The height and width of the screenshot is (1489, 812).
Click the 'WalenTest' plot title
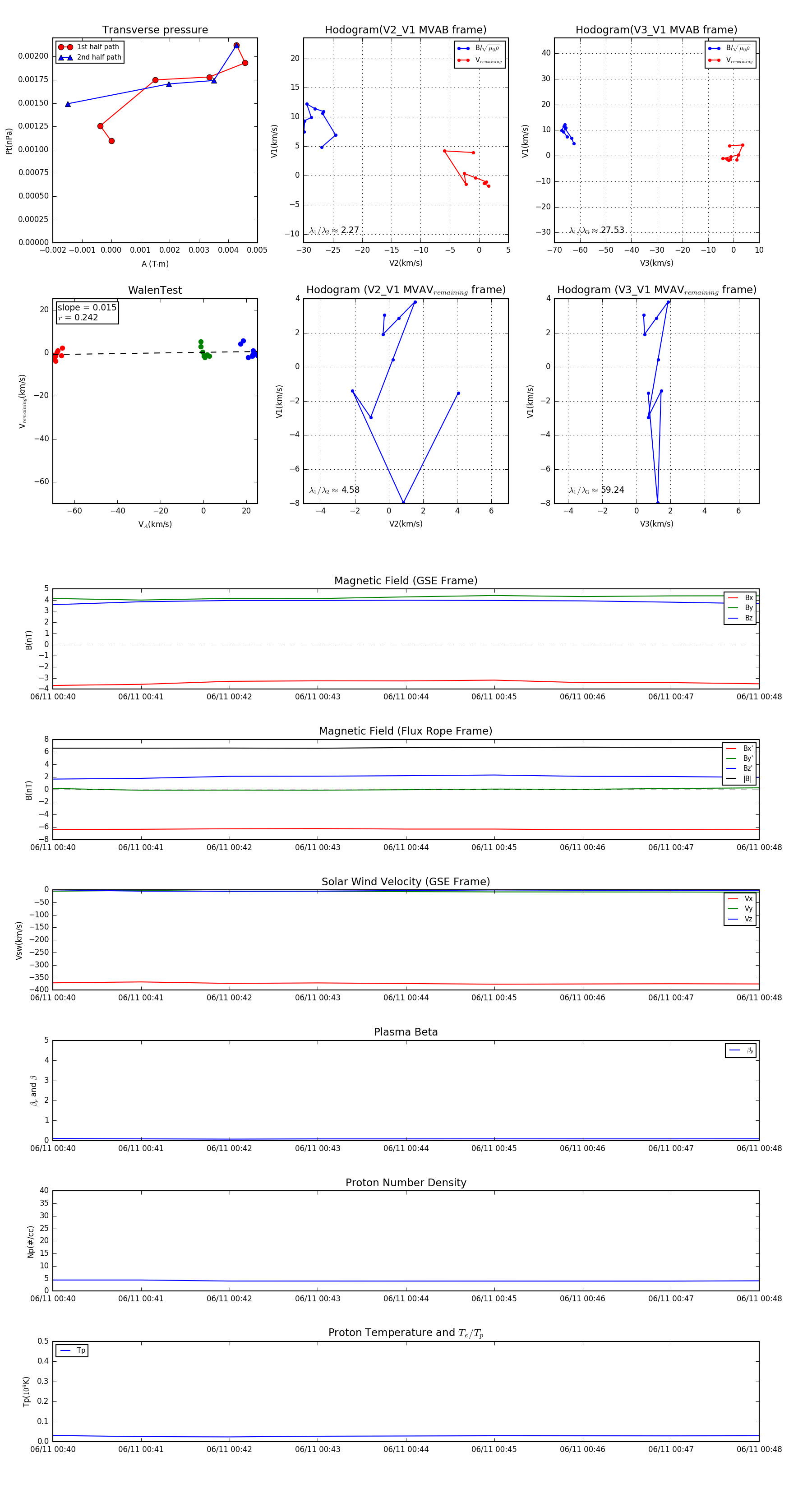click(x=155, y=290)
